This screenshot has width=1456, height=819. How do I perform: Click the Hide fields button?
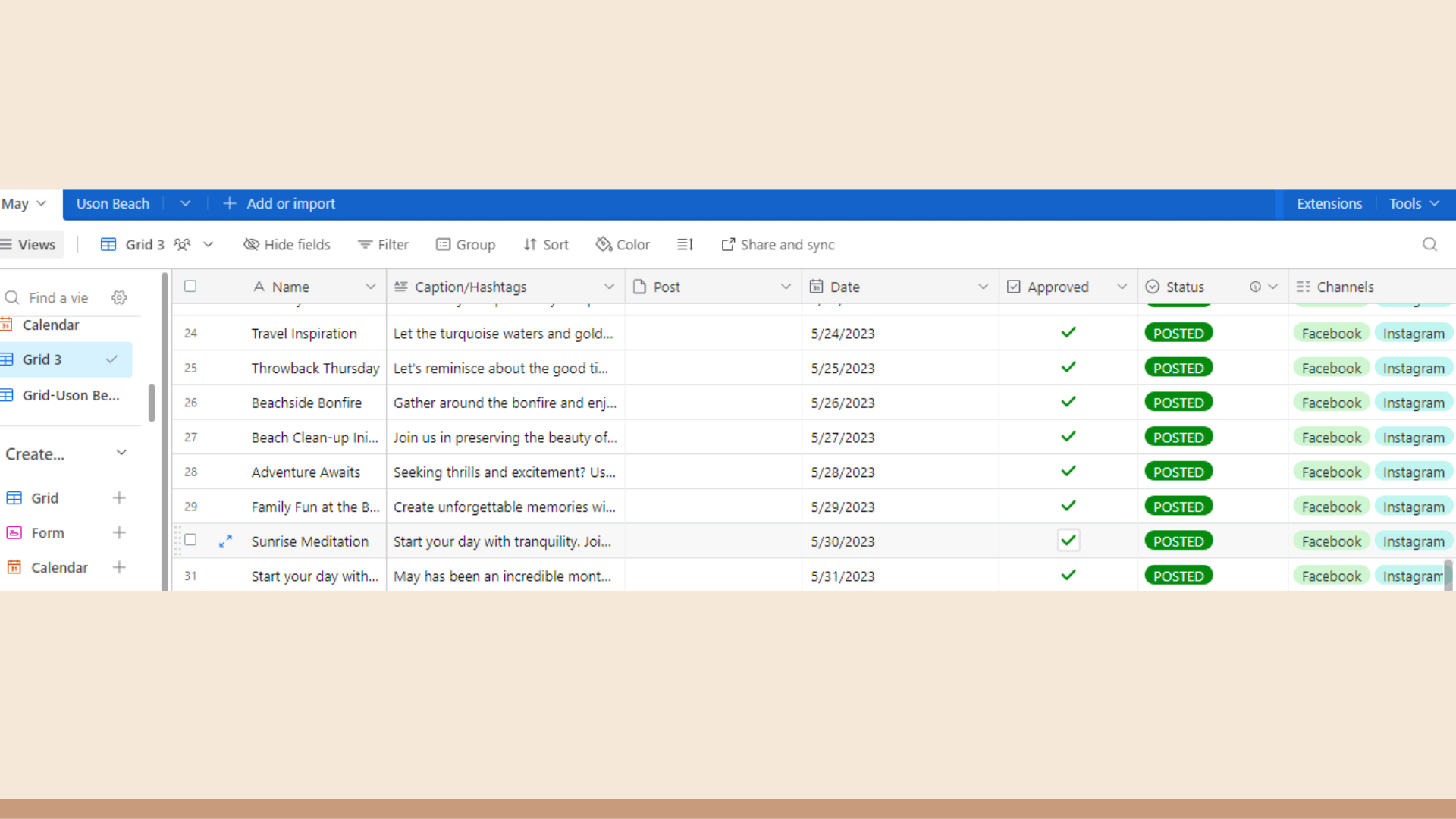click(x=287, y=244)
